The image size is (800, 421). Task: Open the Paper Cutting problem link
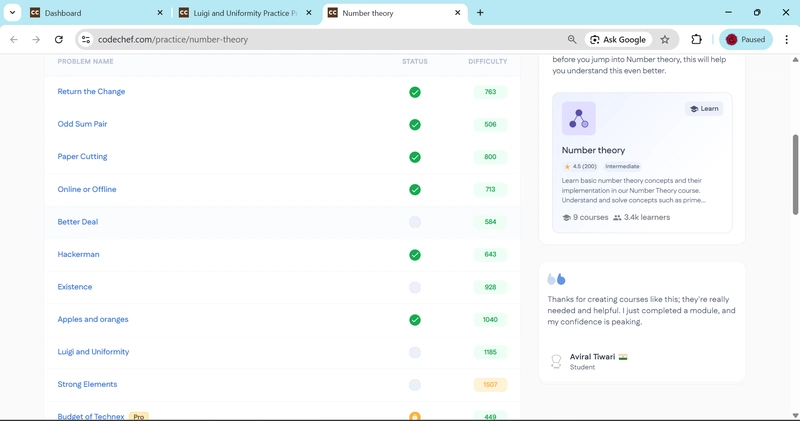point(82,157)
